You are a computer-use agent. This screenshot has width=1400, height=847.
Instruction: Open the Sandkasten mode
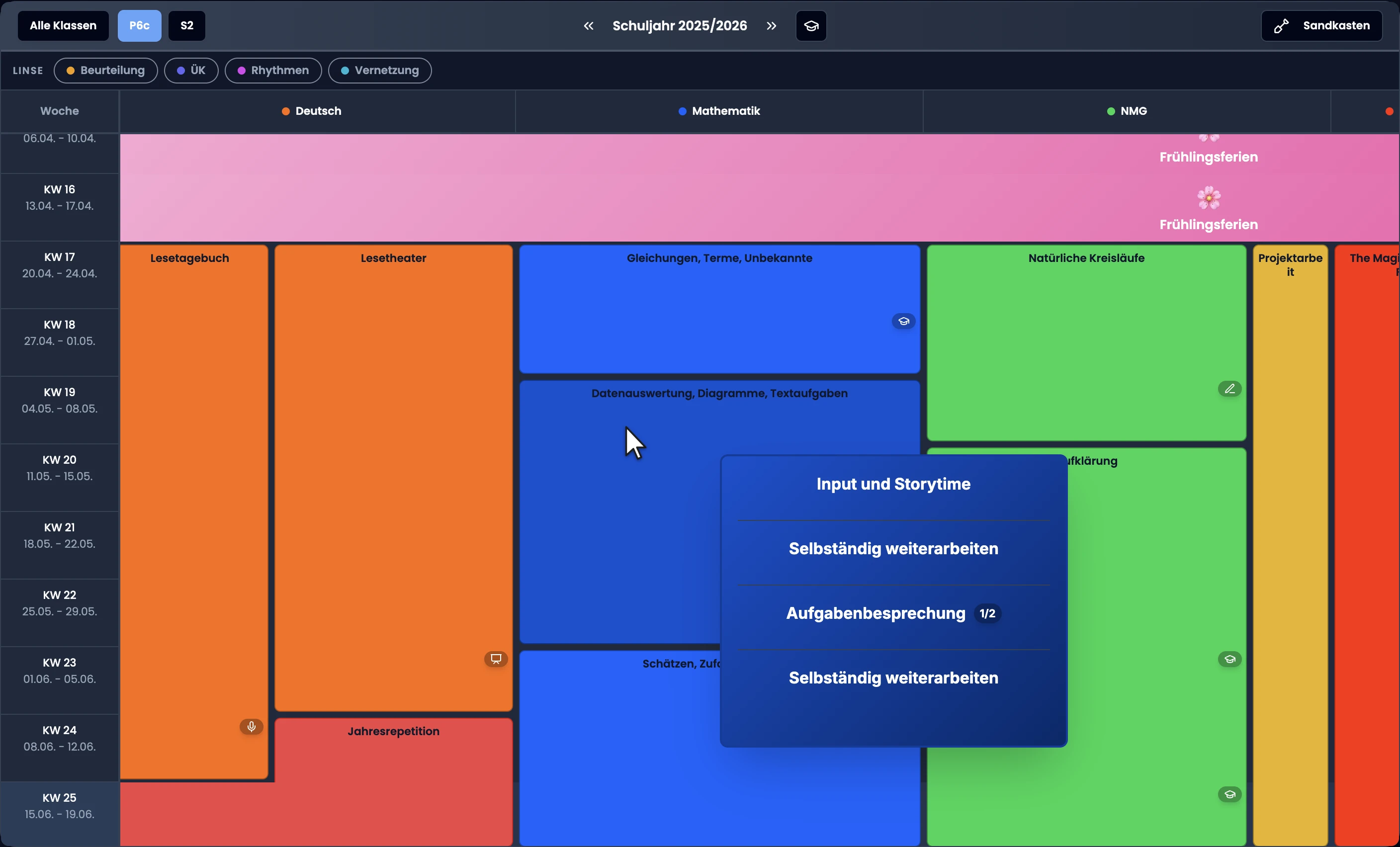(x=1321, y=25)
